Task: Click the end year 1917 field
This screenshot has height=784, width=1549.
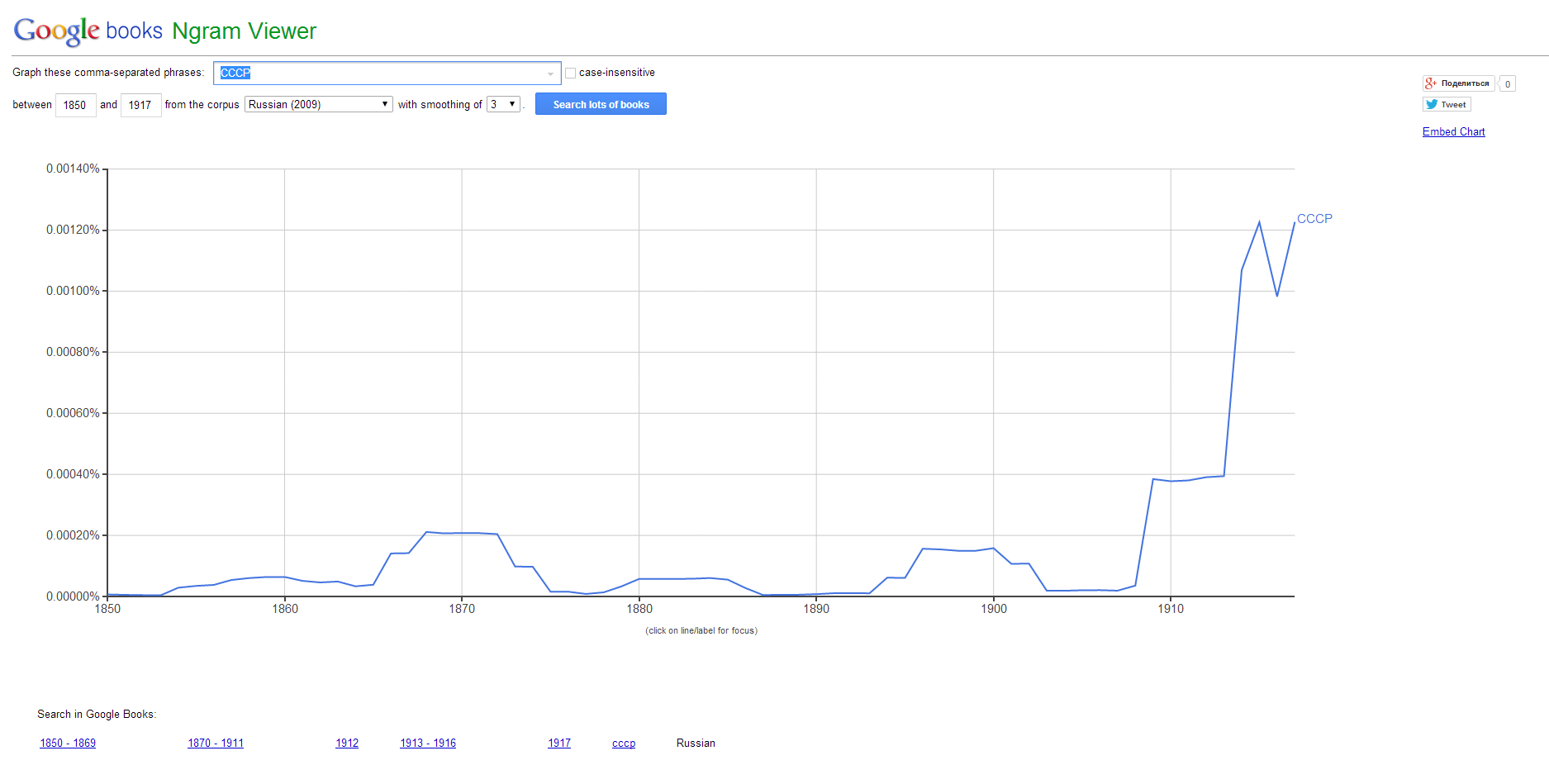Action: (140, 105)
